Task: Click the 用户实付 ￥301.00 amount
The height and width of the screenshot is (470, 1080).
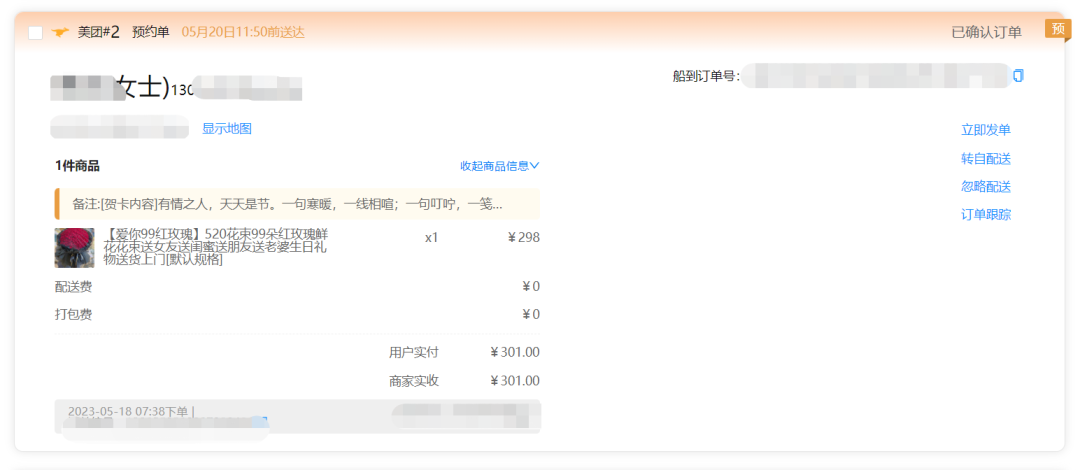Action: point(515,353)
